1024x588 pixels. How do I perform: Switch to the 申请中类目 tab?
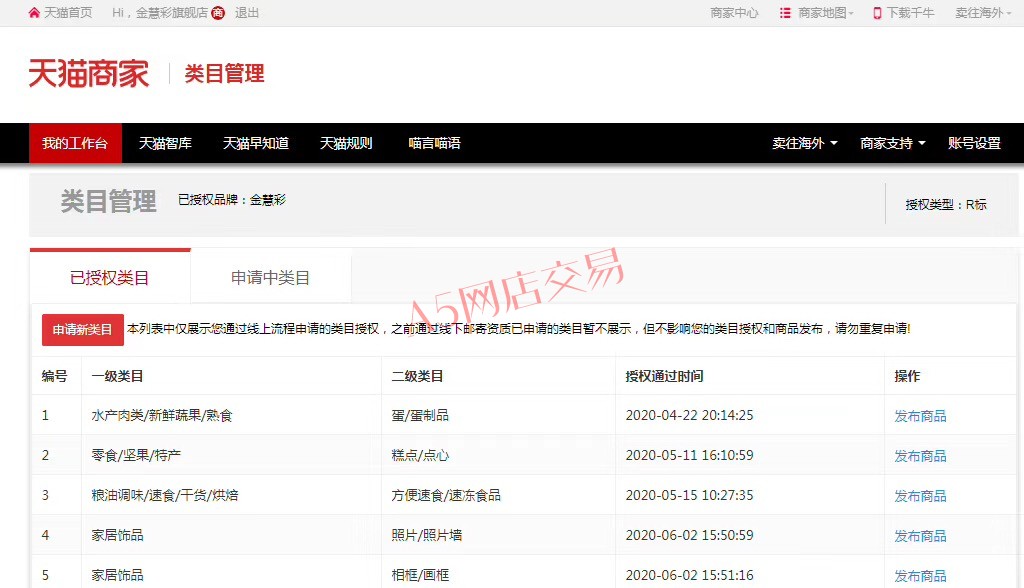[270, 277]
